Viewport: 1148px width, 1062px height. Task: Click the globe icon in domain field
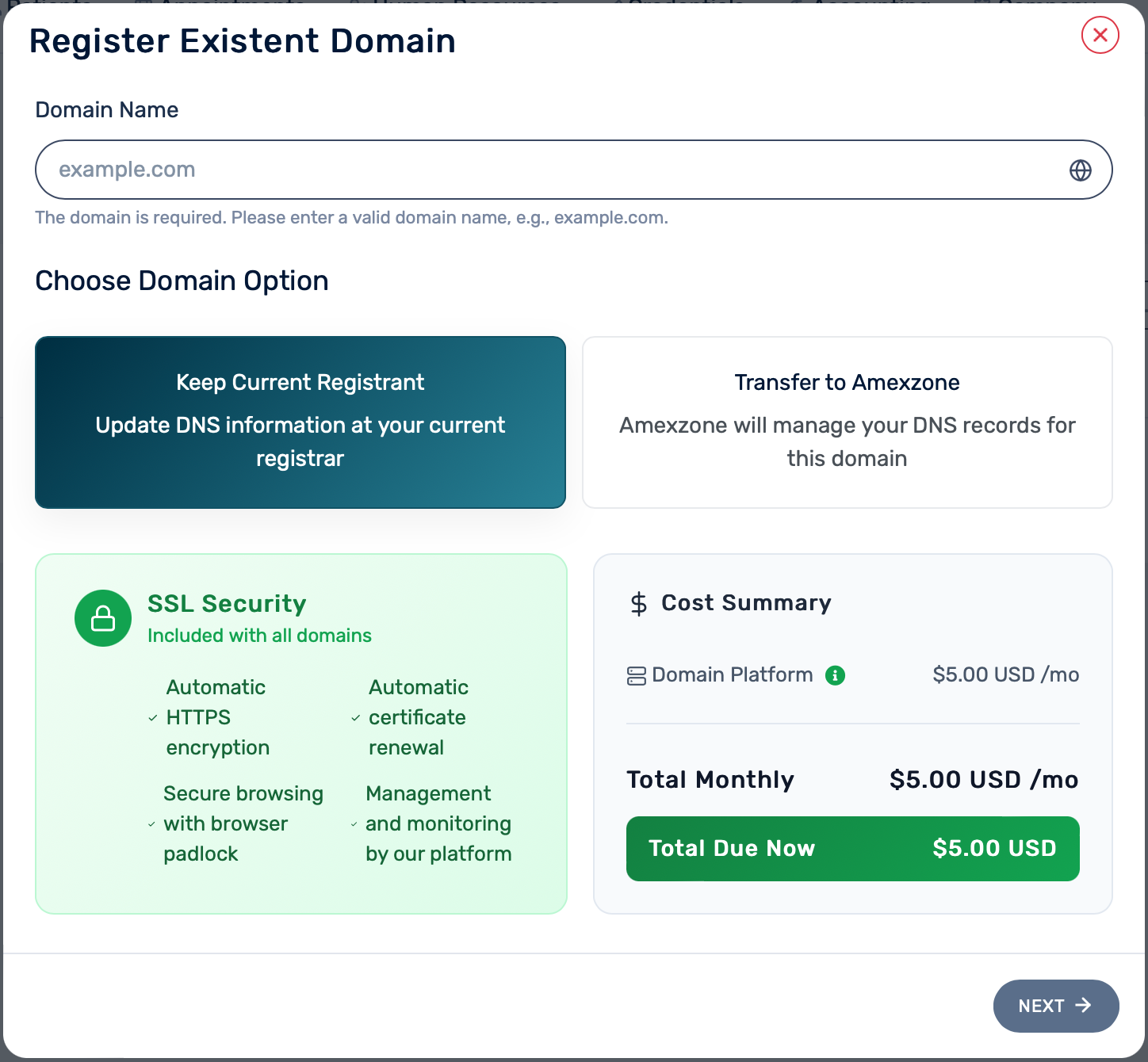pyautogui.click(x=1080, y=170)
